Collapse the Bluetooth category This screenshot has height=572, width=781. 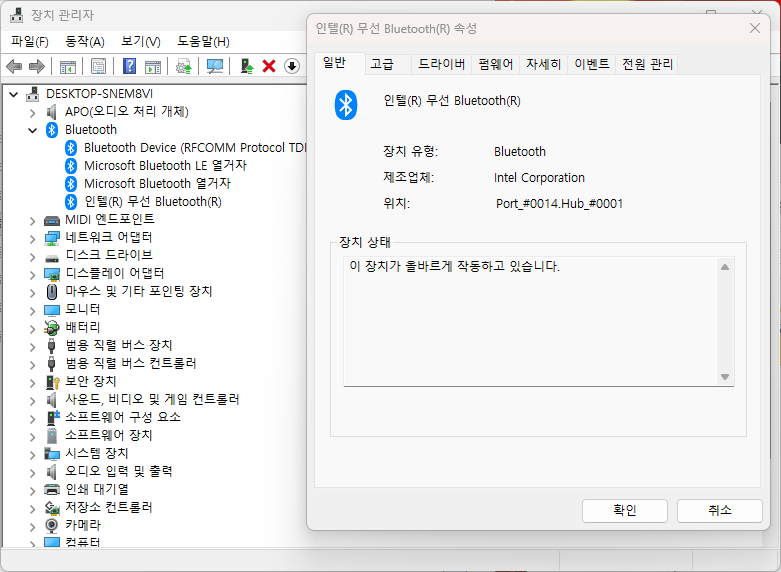(x=33, y=131)
